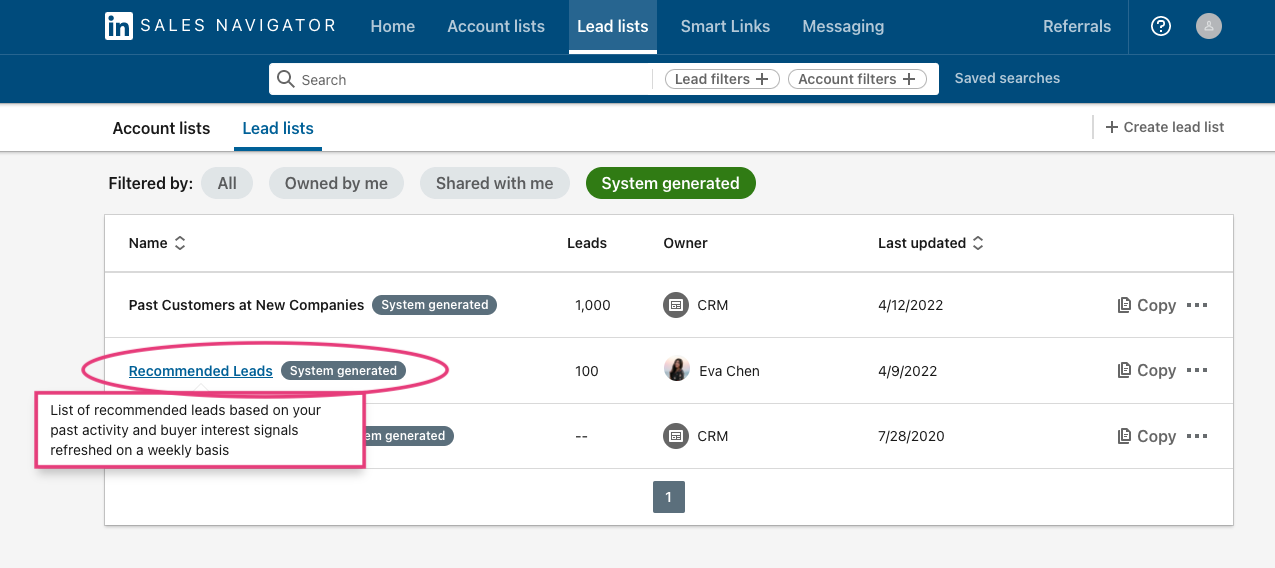Open the profile avatar menu
Screen dimensions: 1275x568
pyautogui.click(x=1209, y=27)
